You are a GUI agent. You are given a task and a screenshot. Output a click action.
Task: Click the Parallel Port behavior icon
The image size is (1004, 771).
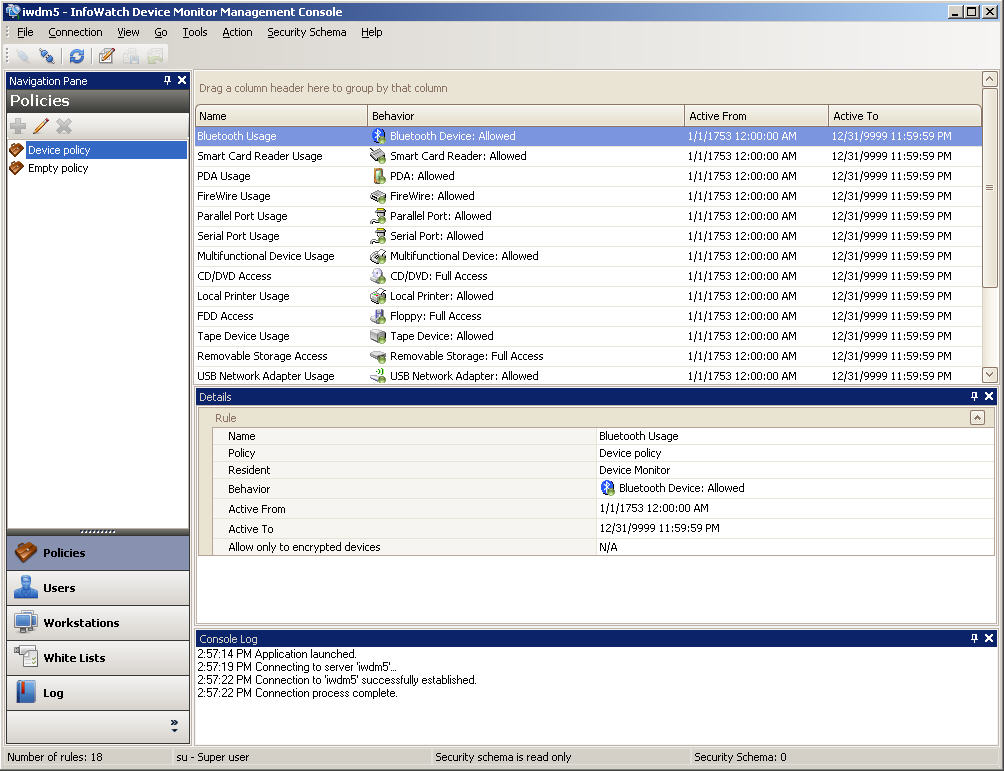378,216
